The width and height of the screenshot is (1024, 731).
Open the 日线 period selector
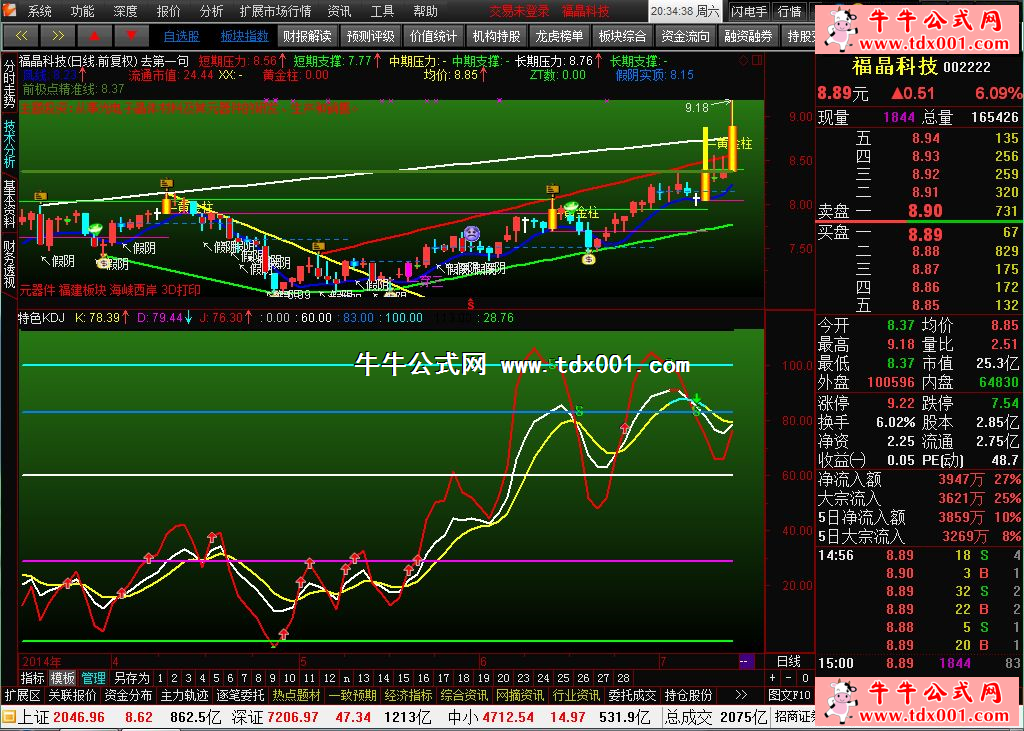coord(789,661)
